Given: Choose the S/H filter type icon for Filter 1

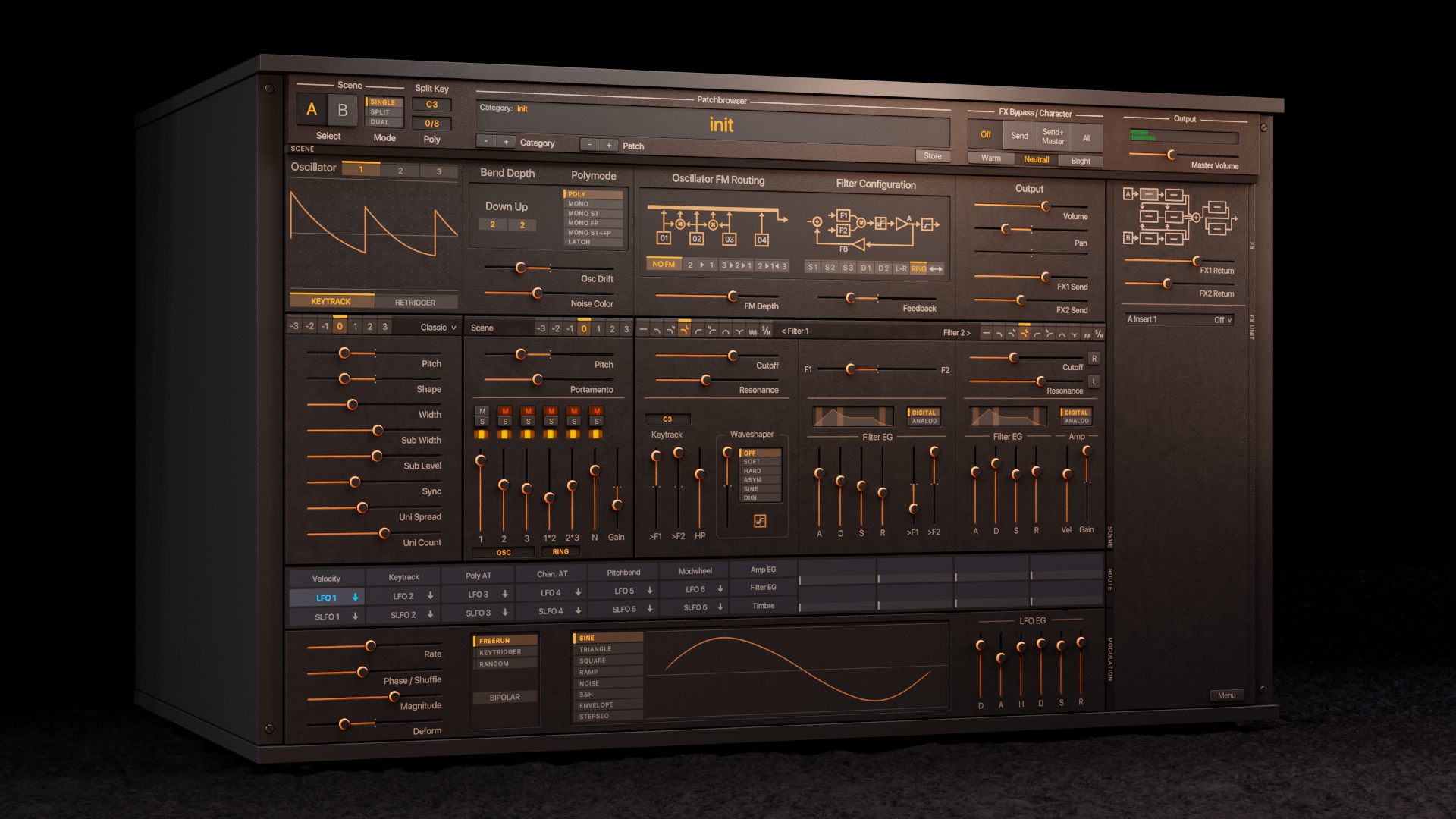Looking at the screenshot, I should pyautogui.click(x=768, y=331).
